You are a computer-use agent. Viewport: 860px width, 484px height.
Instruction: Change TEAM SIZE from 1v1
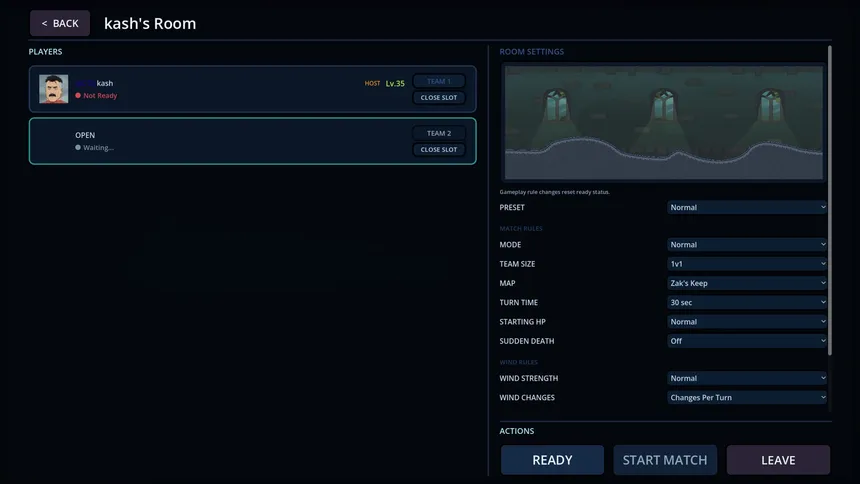point(747,264)
